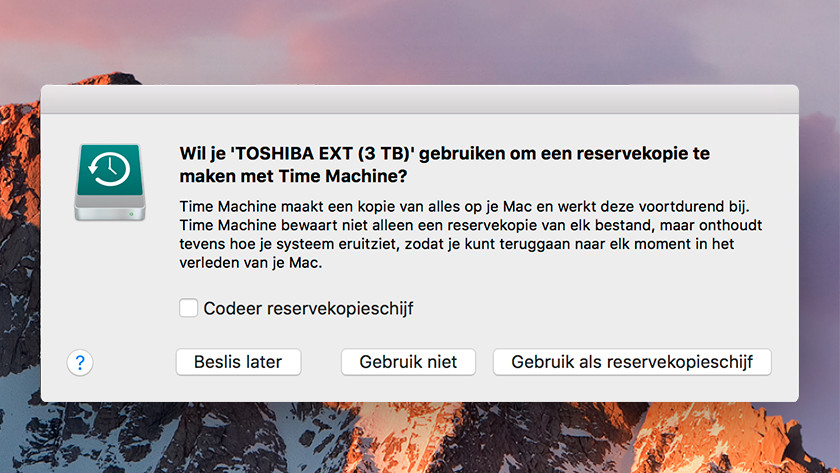
Task: Click the 'Codeer reservekopieschijf' label text
Action: [308, 308]
